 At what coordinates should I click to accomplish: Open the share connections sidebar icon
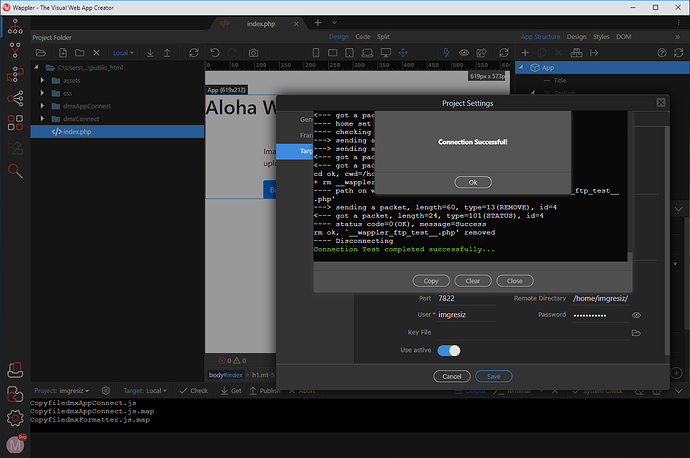click(x=15, y=99)
